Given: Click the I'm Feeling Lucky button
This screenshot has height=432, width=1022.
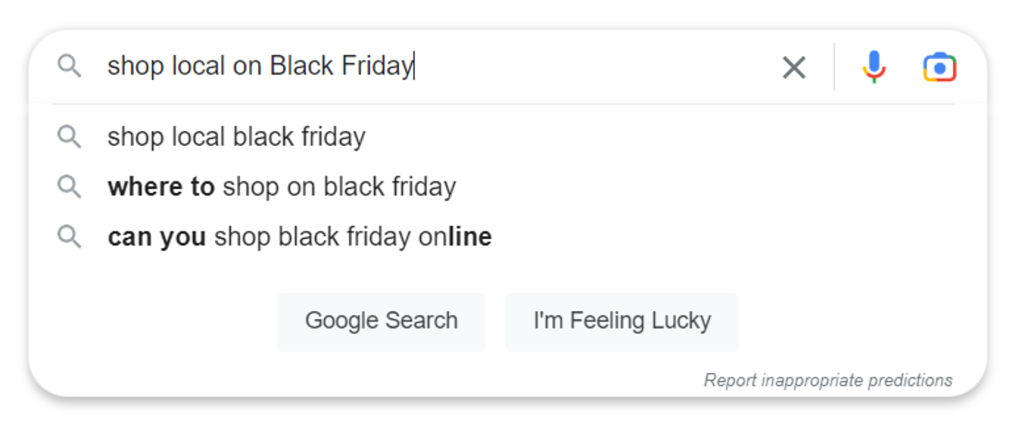Looking at the screenshot, I should pyautogui.click(x=622, y=321).
